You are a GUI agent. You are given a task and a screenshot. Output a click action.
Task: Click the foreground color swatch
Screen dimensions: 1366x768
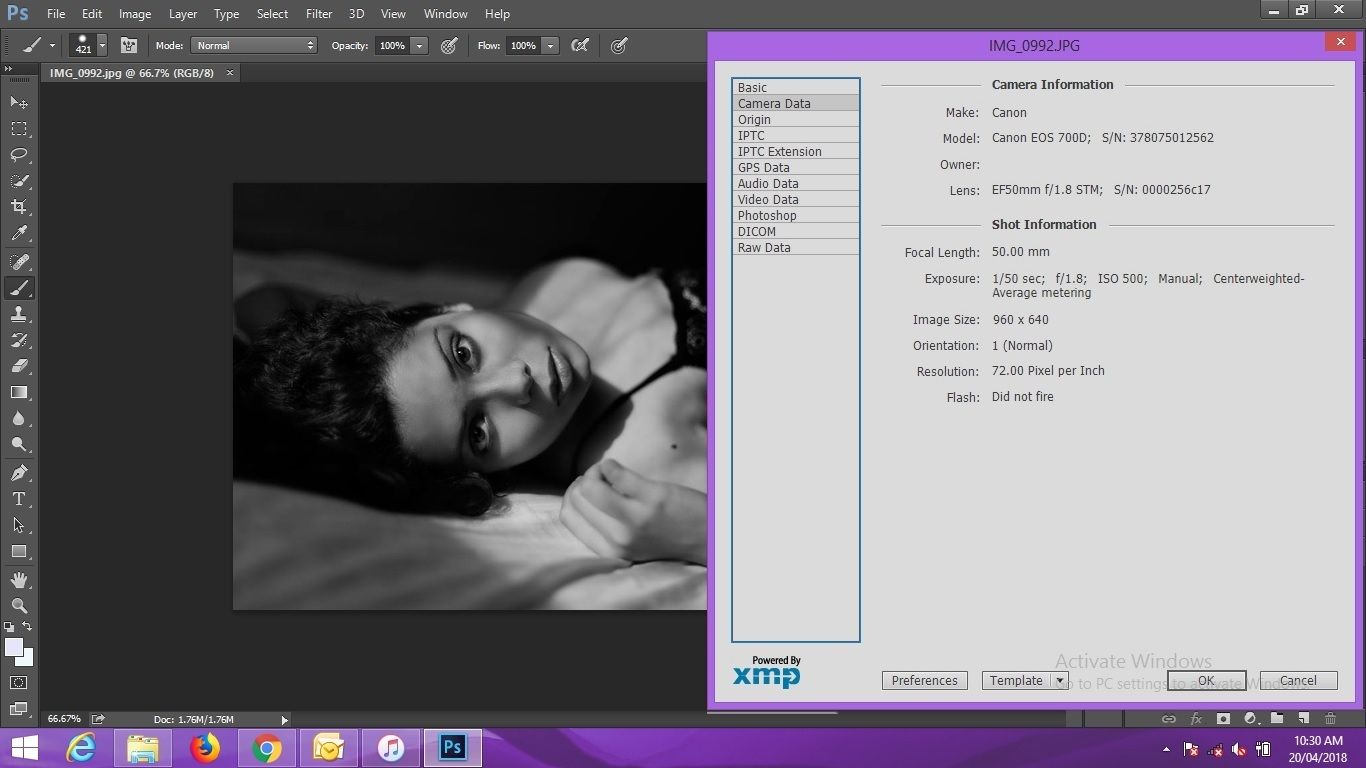(x=13, y=647)
